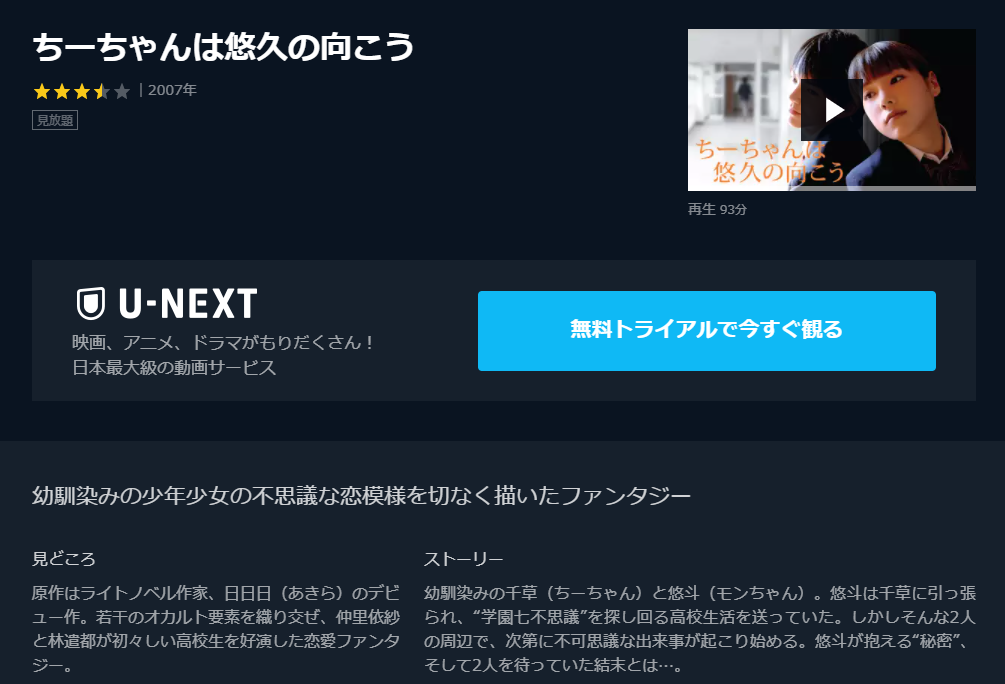The width and height of the screenshot is (1005, 684).
Task: Click the 日本最大級の動画サービス tagline
Action: (174, 368)
